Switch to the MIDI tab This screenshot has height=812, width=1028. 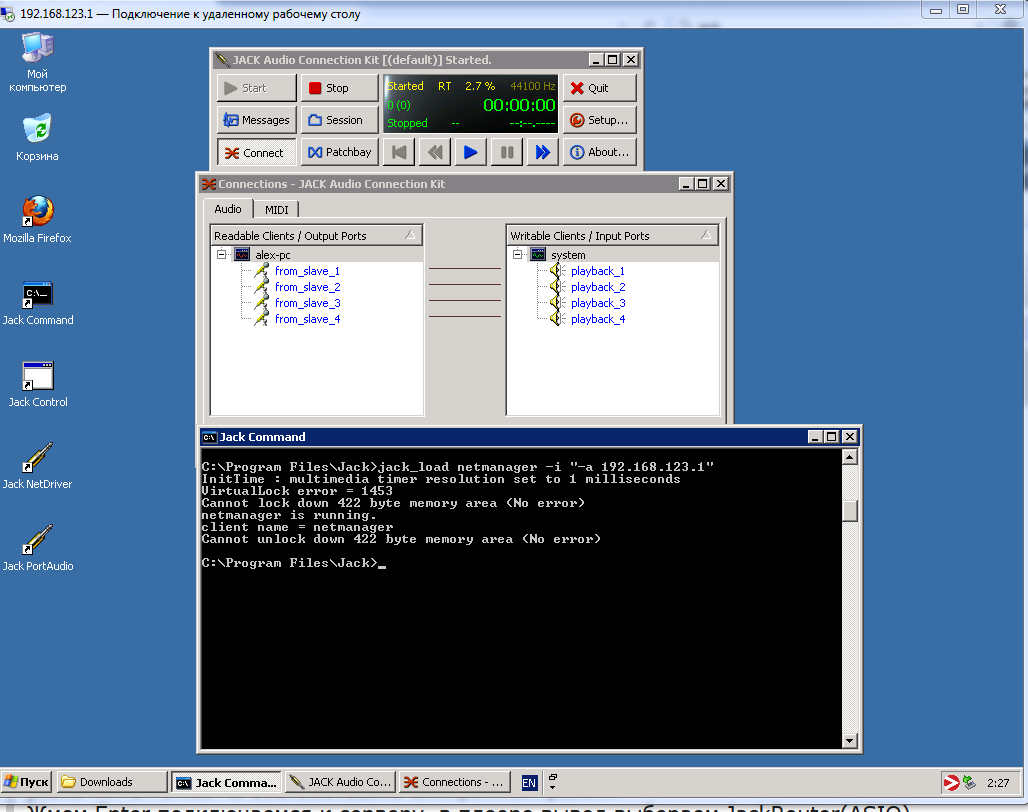pyautogui.click(x=276, y=209)
